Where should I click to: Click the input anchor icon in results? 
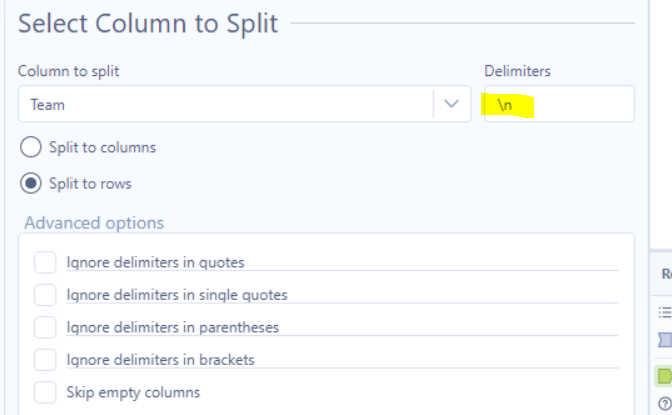(x=665, y=341)
